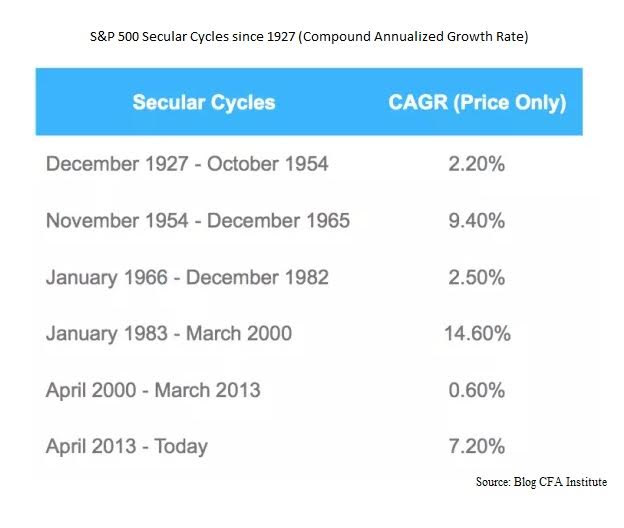Image resolution: width=624 pixels, height=528 pixels.
Task: Click the word 'Today' in the last cycle
Action: (x=180, y=446)
